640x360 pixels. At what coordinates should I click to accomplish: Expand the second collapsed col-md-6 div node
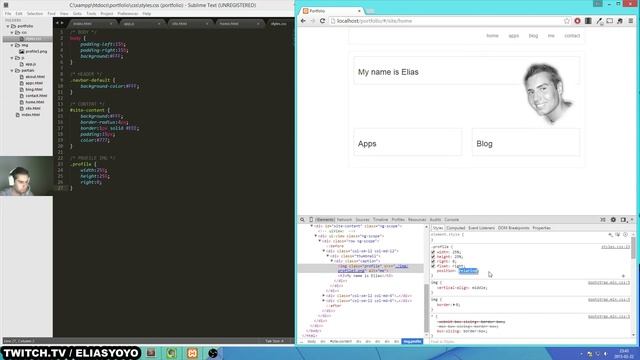(x=324, y=300)
